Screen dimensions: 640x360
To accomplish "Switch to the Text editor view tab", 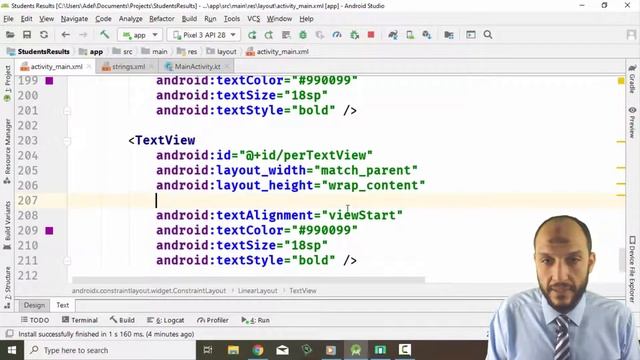I will tap(62, 305).
